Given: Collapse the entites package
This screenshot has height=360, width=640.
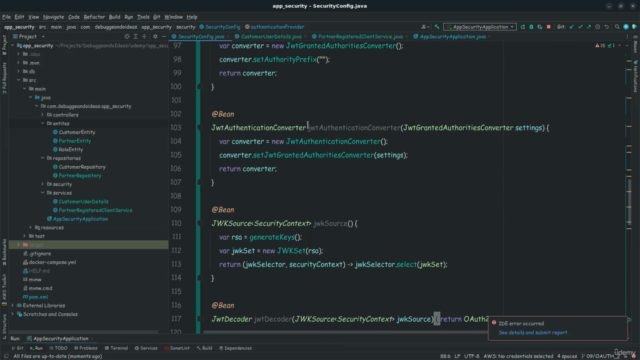Looking at the screenshot, I should click(x=42, y=123).
